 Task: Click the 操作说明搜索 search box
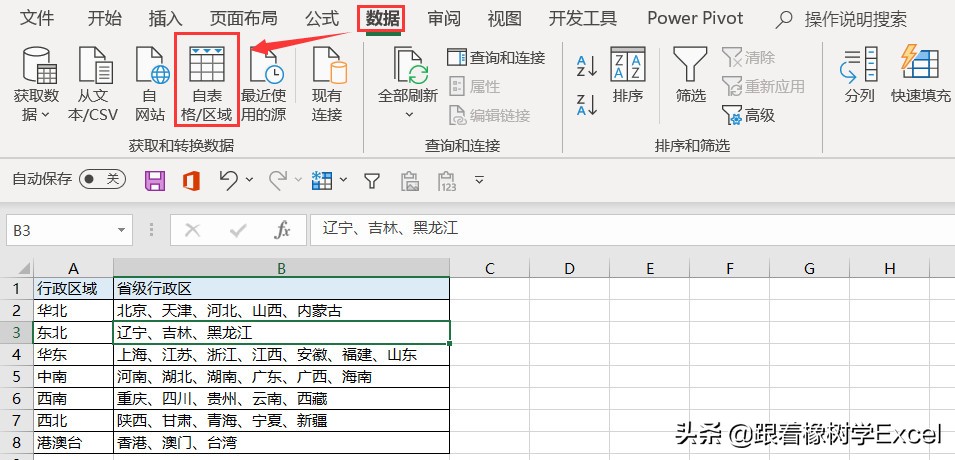point(856,19)
